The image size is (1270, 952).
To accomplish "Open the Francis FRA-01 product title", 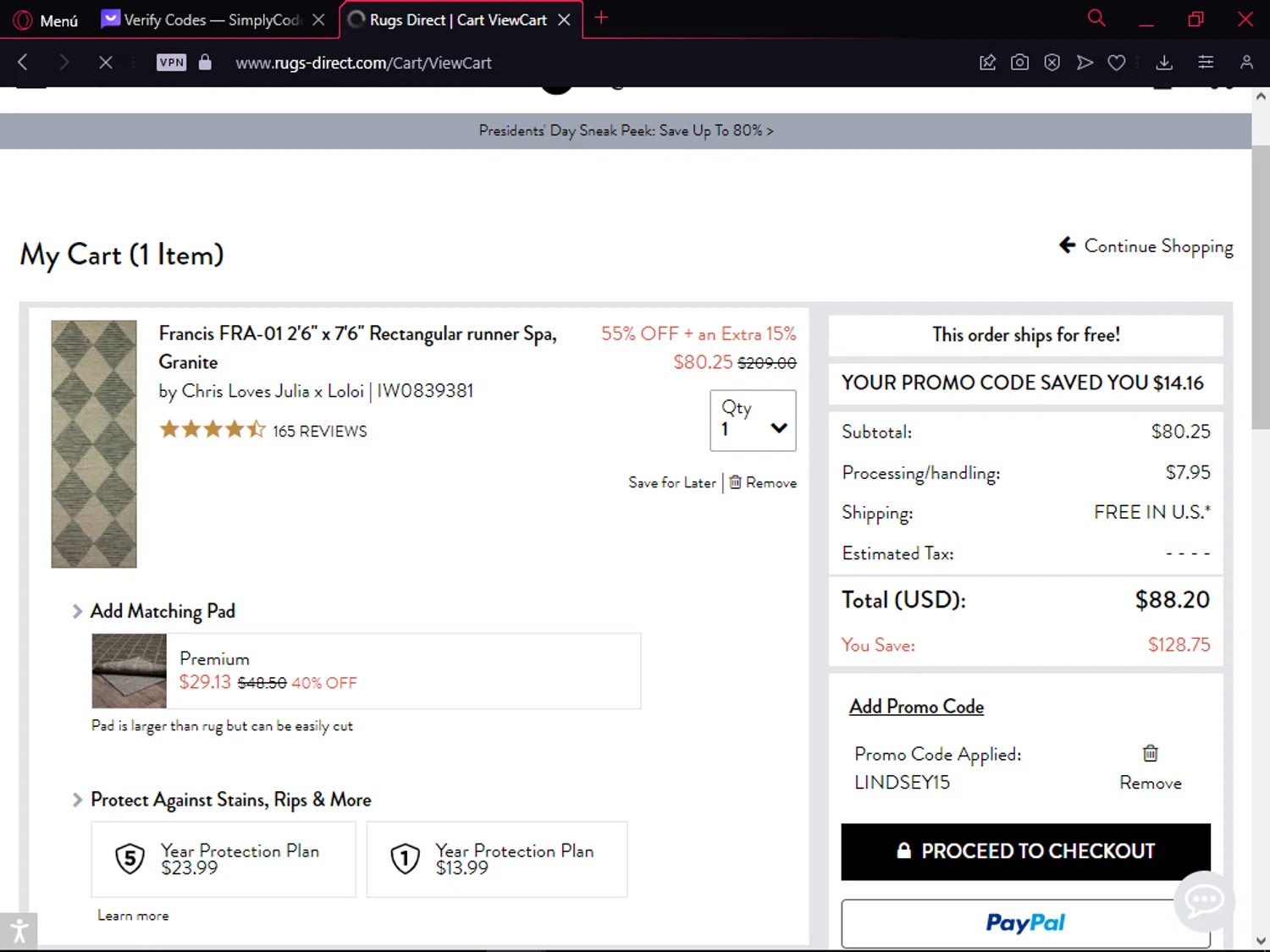I will pyautogui.click(x=357, y=347).
